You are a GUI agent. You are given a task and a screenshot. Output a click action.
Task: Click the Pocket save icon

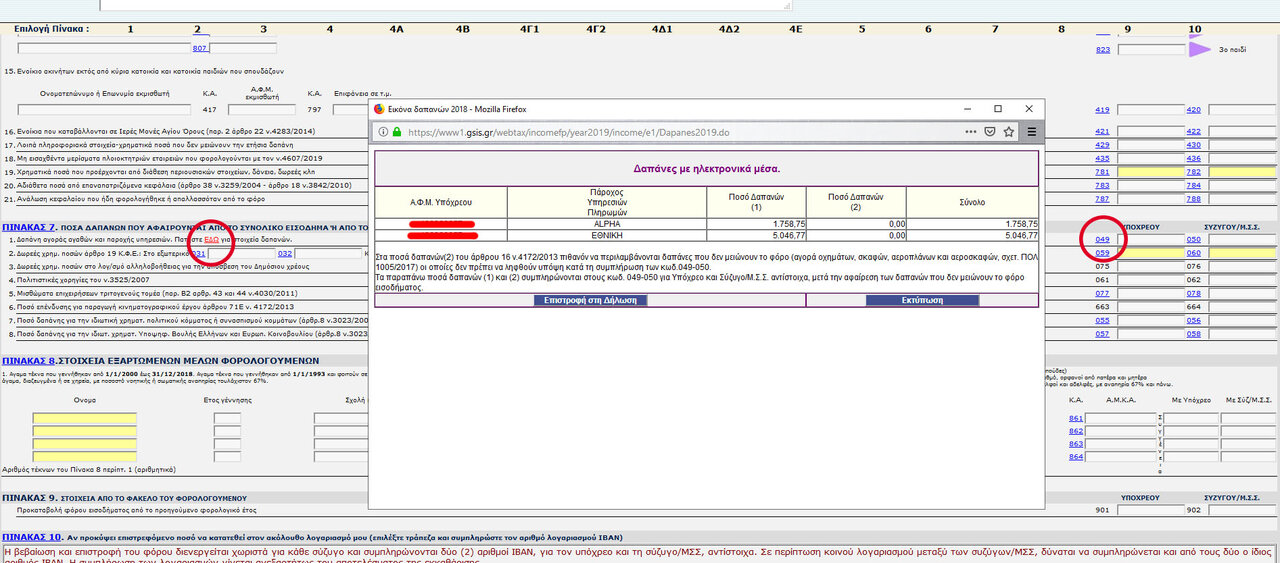pyautogui.click(x=990, y=131)
